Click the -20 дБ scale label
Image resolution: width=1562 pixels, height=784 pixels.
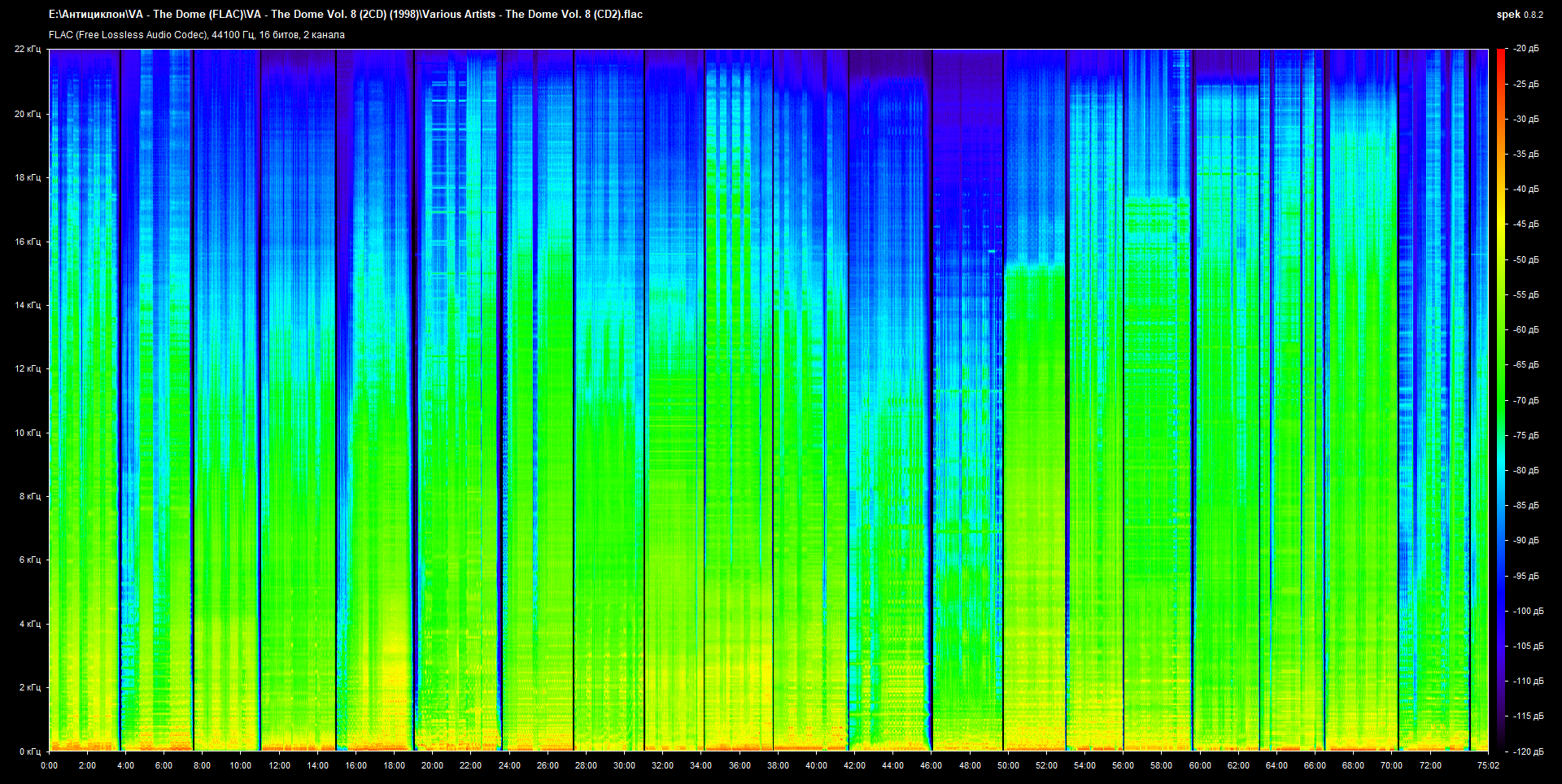coord(1525,49)
